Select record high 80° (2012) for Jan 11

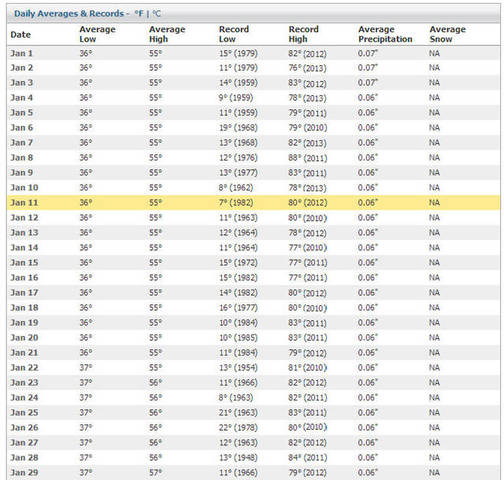[308, 203]
